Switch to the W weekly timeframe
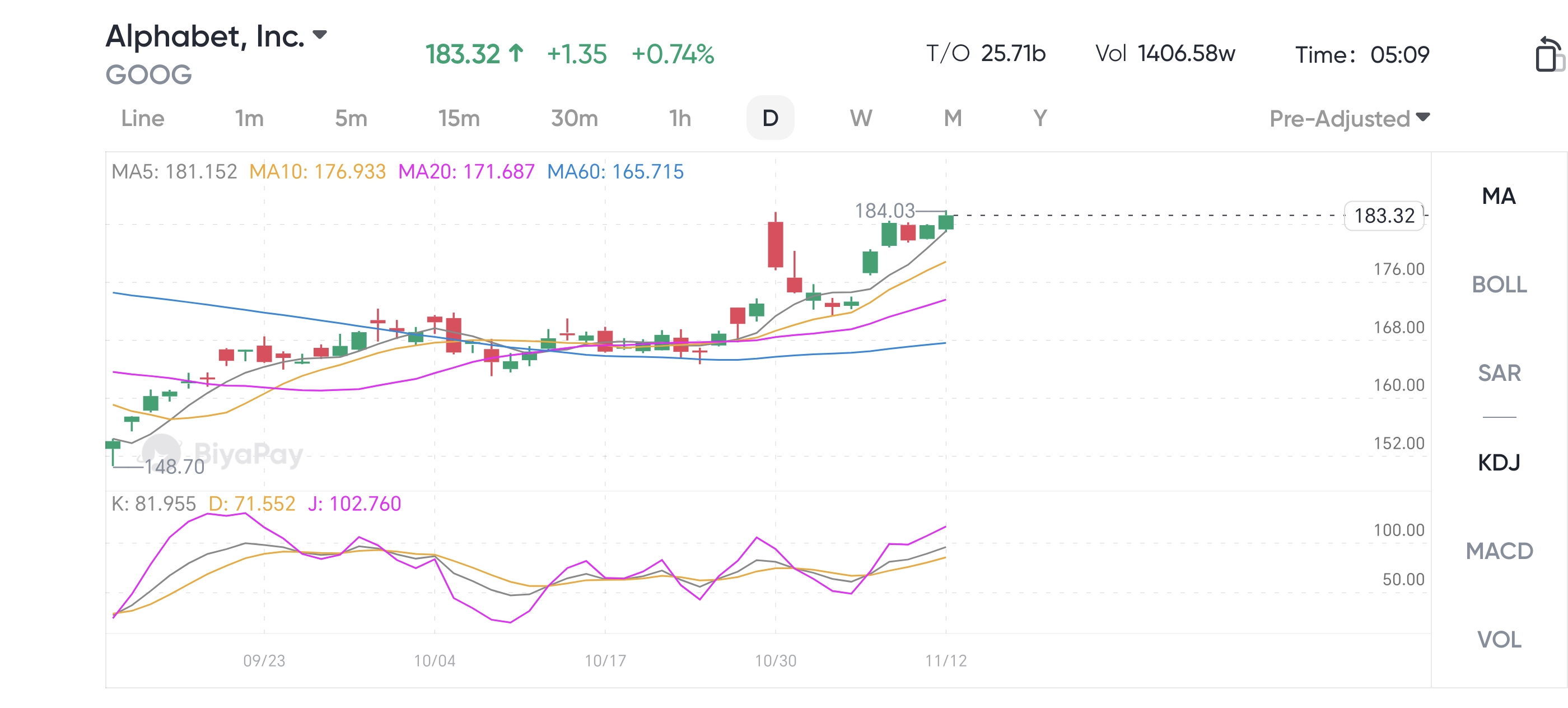The height and width of the screenshot is (708, 1568). coord(861,118)
